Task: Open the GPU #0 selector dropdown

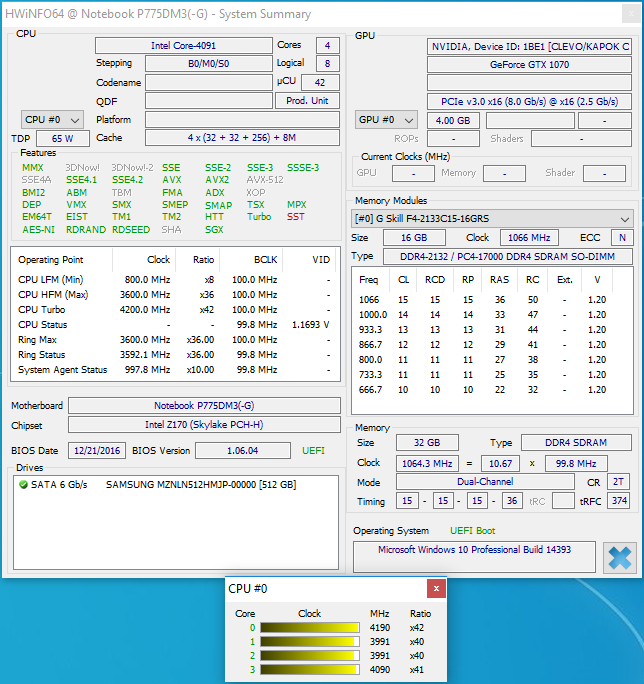Action: [386, 120]
